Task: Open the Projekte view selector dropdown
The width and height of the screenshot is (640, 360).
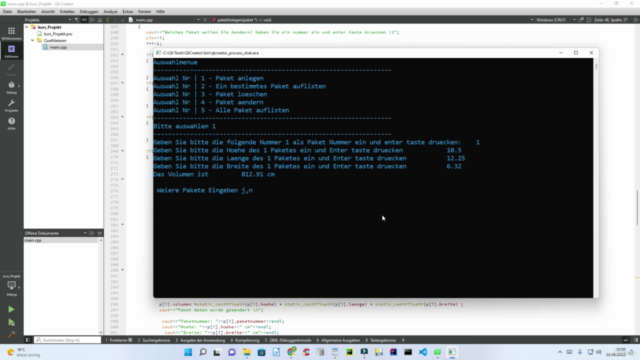Action: click(x=48, y=20)
